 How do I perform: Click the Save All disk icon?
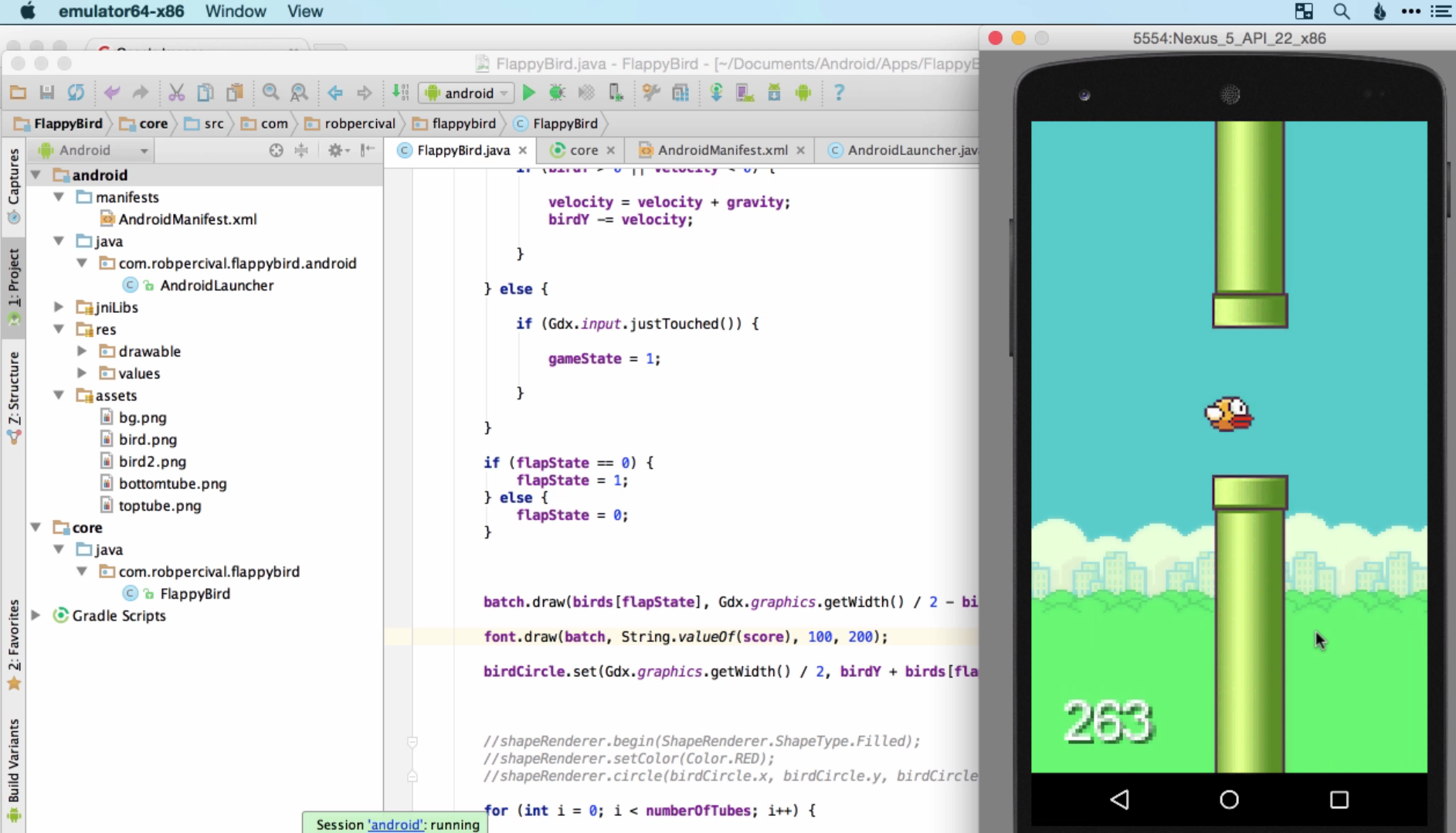click(x=47, y=93)
